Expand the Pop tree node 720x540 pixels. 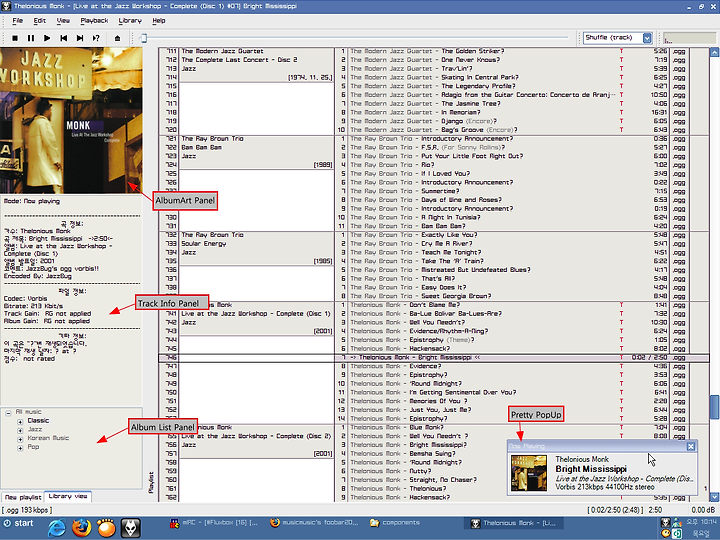point(20,448)
